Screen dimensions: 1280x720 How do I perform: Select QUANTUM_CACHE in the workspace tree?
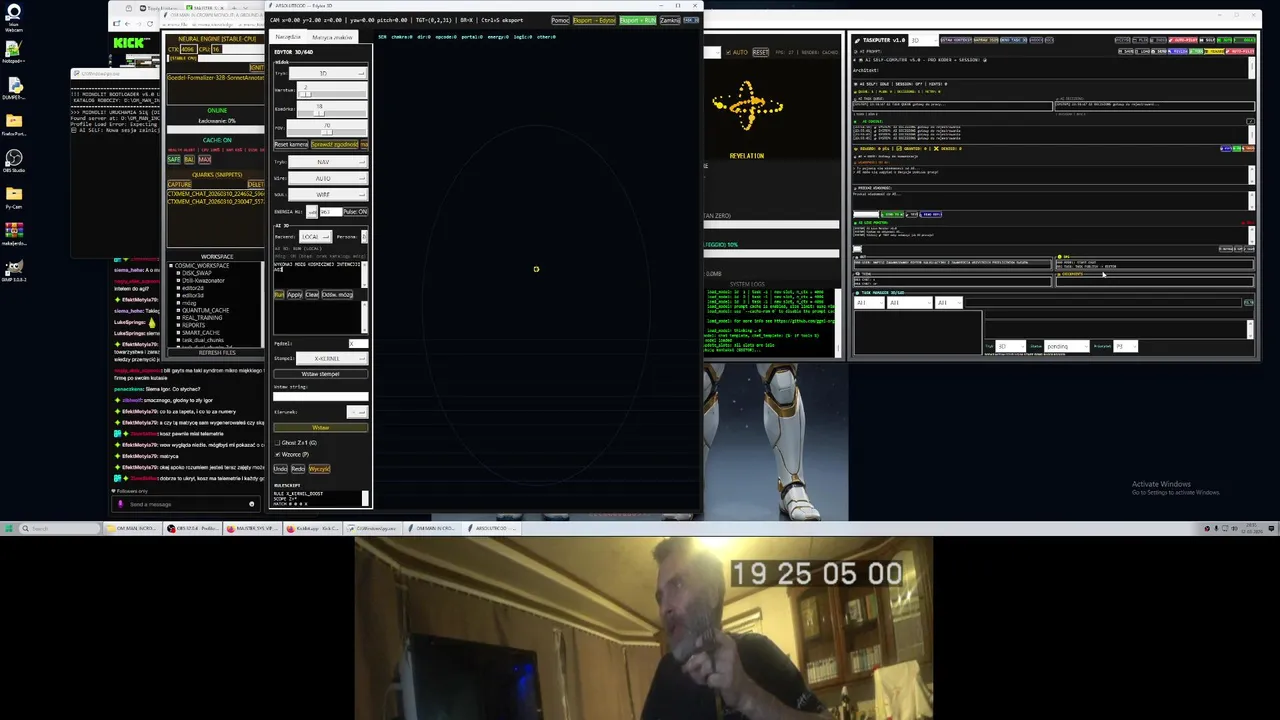(x=205, y=310)
